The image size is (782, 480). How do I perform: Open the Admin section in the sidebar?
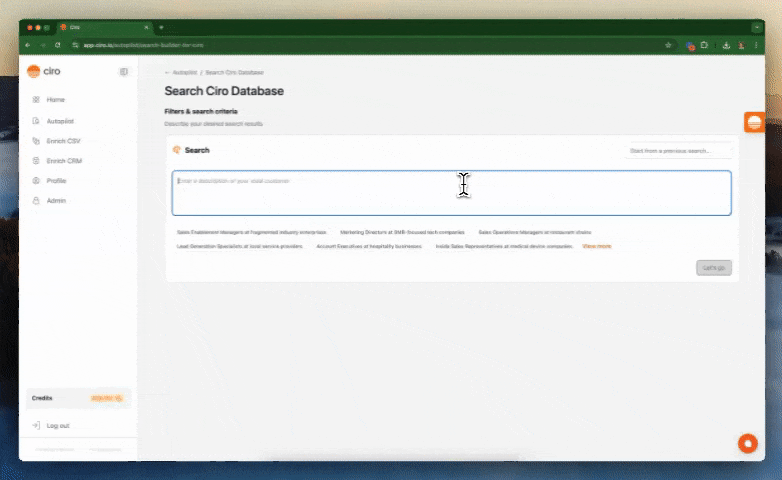click(x=56, y=201)
